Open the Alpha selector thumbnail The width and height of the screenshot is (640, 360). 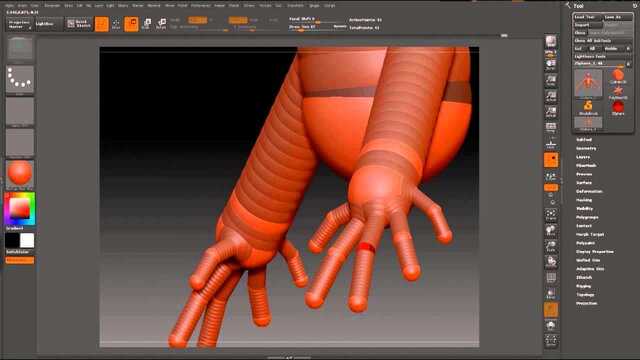20,112
